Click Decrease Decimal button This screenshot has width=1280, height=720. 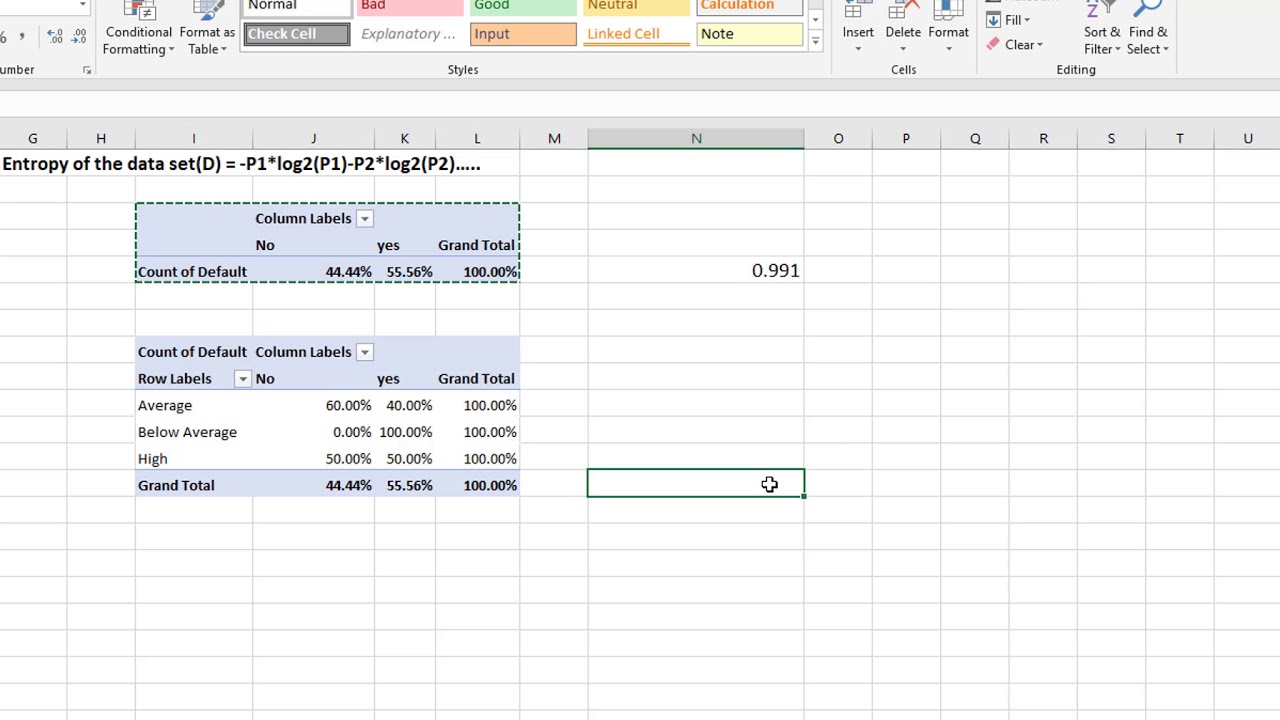click(80, 36)
